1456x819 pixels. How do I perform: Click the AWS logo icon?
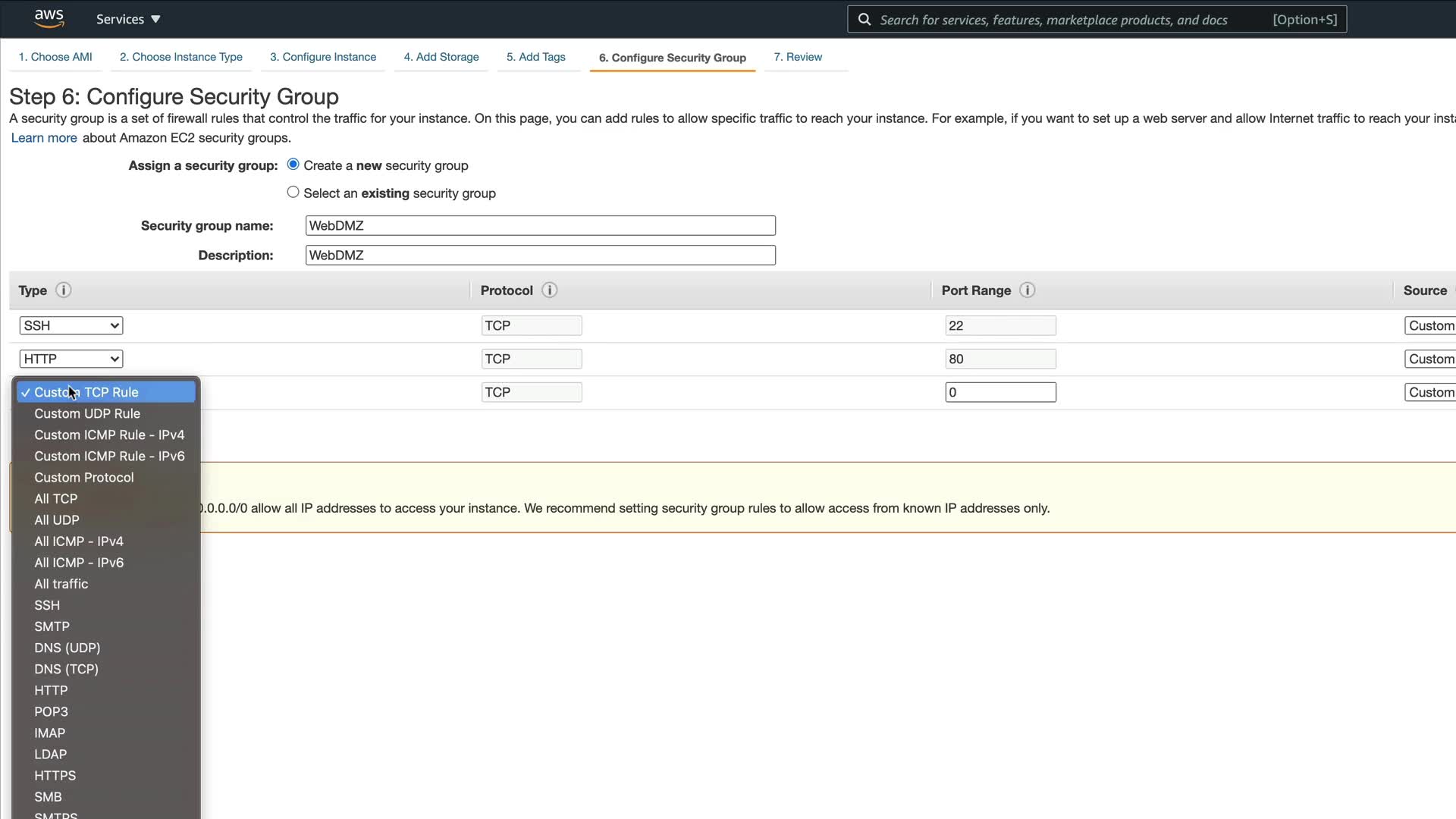49,18
